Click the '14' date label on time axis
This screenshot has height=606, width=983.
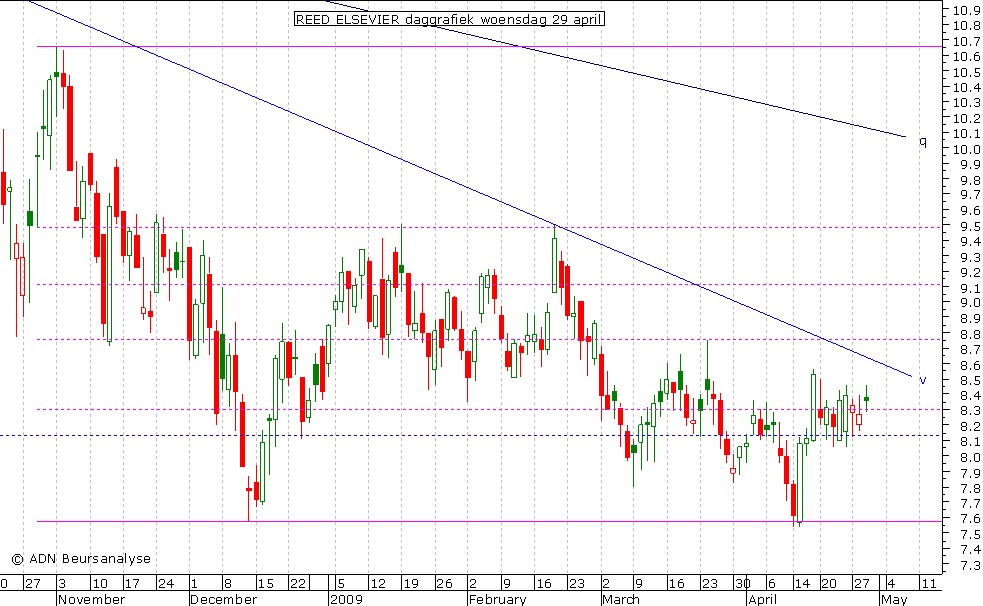[x=802, y=583]
